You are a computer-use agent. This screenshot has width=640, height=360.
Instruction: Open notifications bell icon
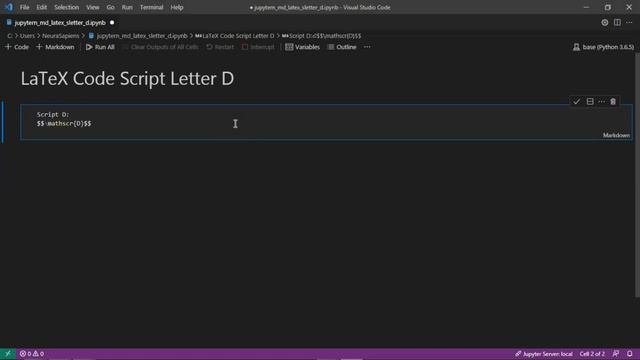(629, 353)
